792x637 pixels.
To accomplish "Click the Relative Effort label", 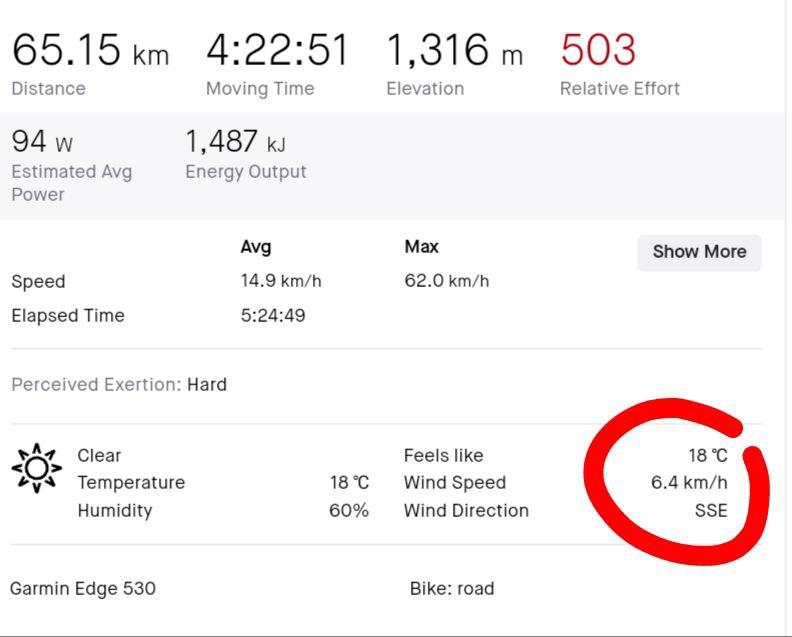I will 619,88.
